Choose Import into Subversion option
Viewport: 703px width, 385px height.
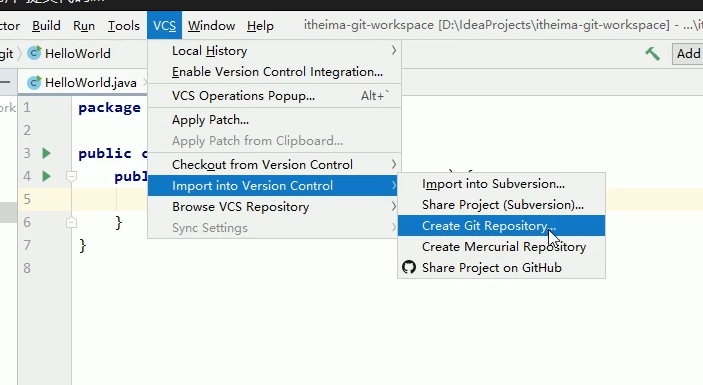(501, 184)
